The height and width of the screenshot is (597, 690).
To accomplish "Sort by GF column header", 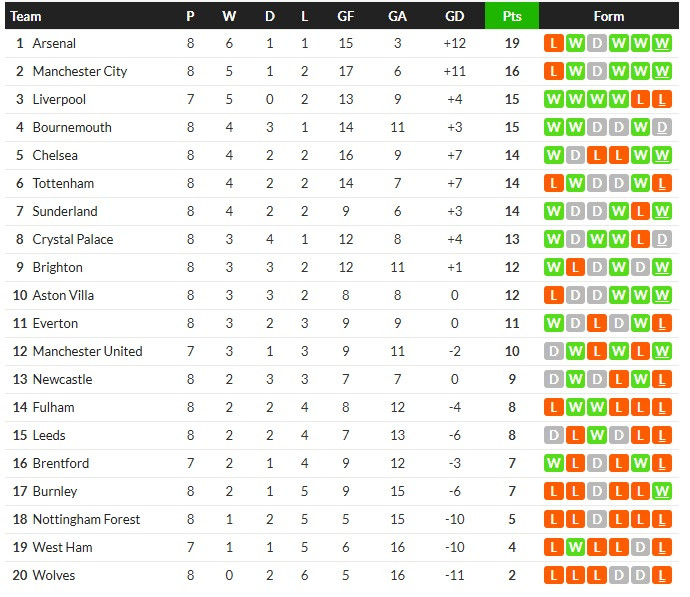I will [x=344, y=16].
